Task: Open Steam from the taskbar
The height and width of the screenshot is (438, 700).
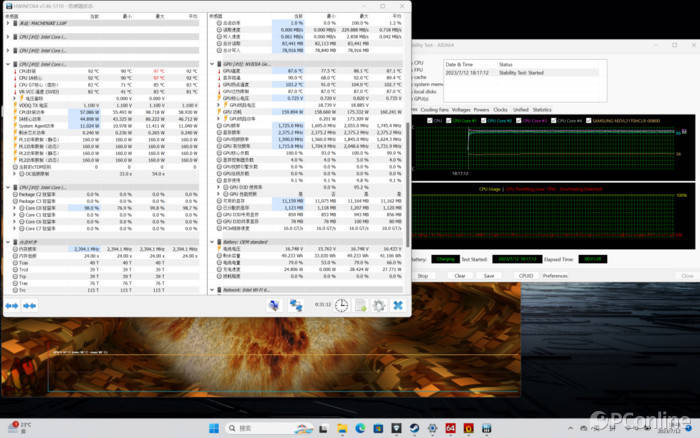Action: (x=412, y=428)
